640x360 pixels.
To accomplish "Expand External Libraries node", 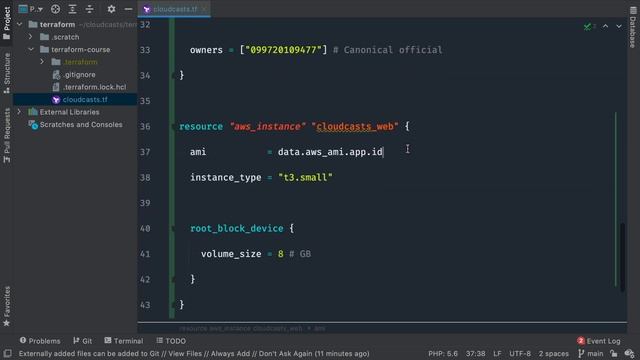I will coord(19,112).
